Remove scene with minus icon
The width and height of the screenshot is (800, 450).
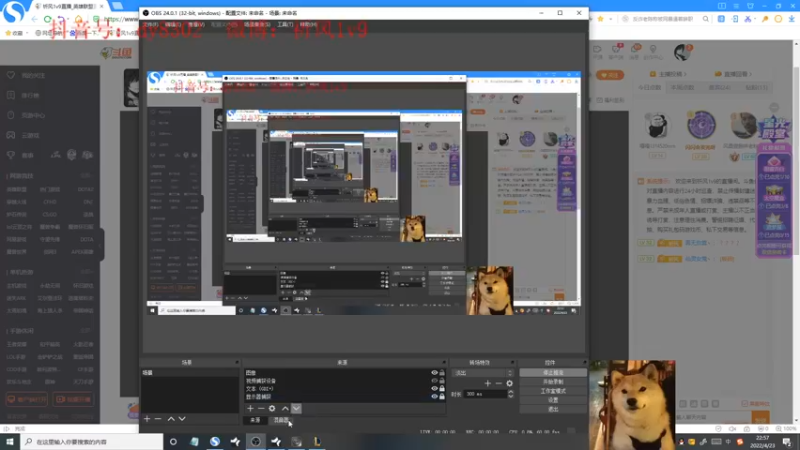click(x=158, y=418)
